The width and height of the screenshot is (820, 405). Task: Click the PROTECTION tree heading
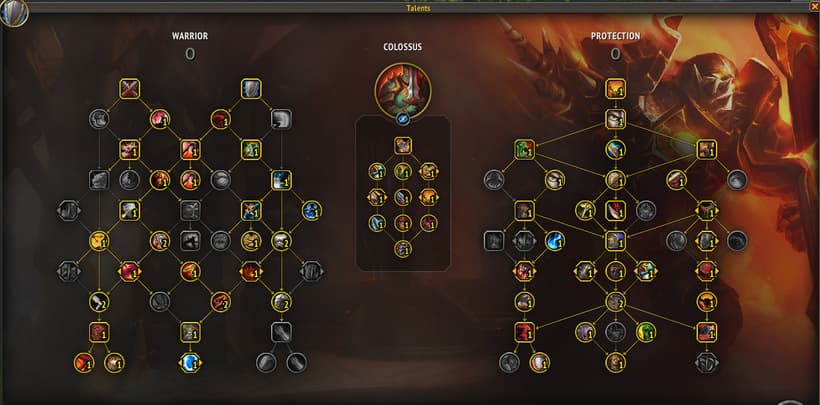(616, 36)
